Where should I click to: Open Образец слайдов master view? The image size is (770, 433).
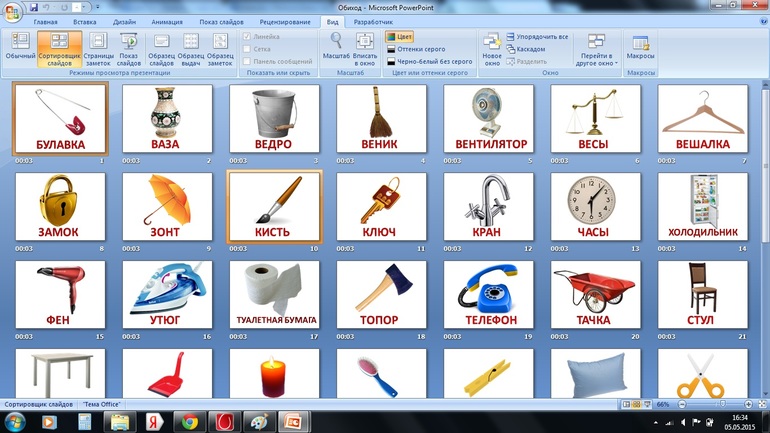point(161,48)
